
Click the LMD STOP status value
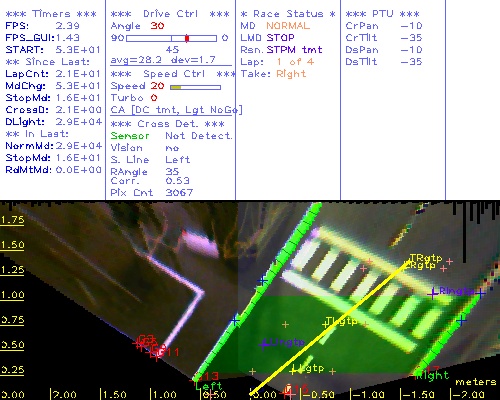pos(280,38)
